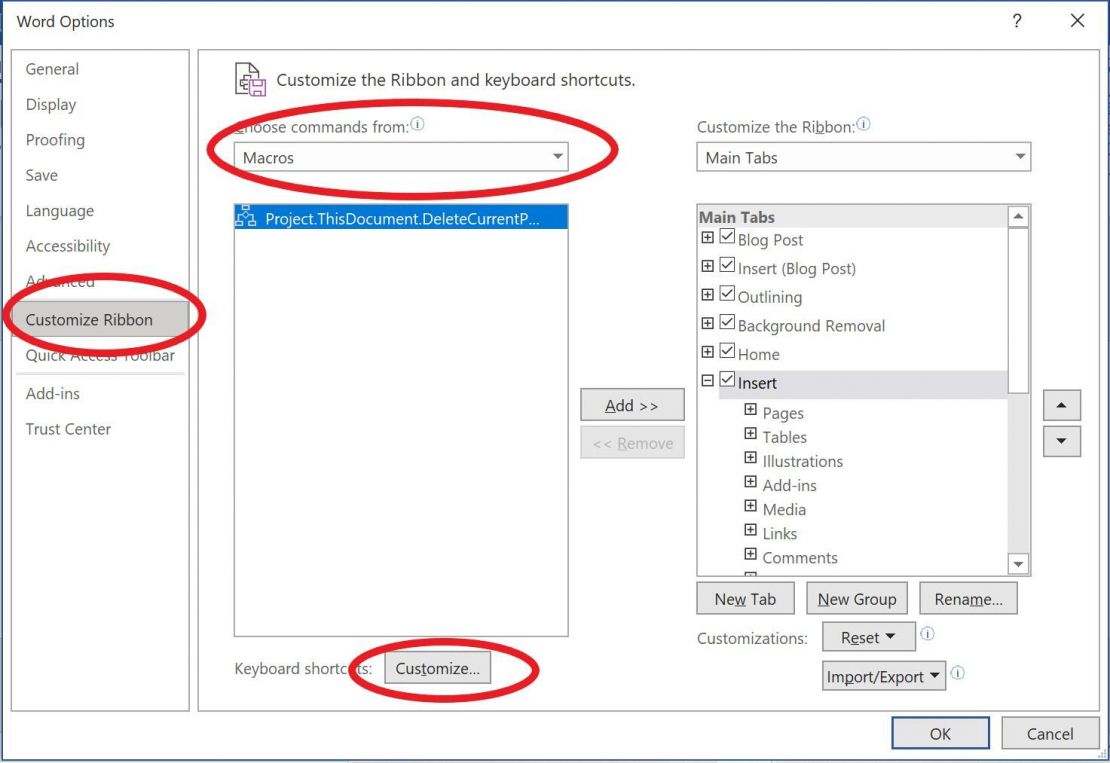Click the move up arrow button
This screenshot has height=763, width=1110.
pyautogui.click(x=1061, y=404)
